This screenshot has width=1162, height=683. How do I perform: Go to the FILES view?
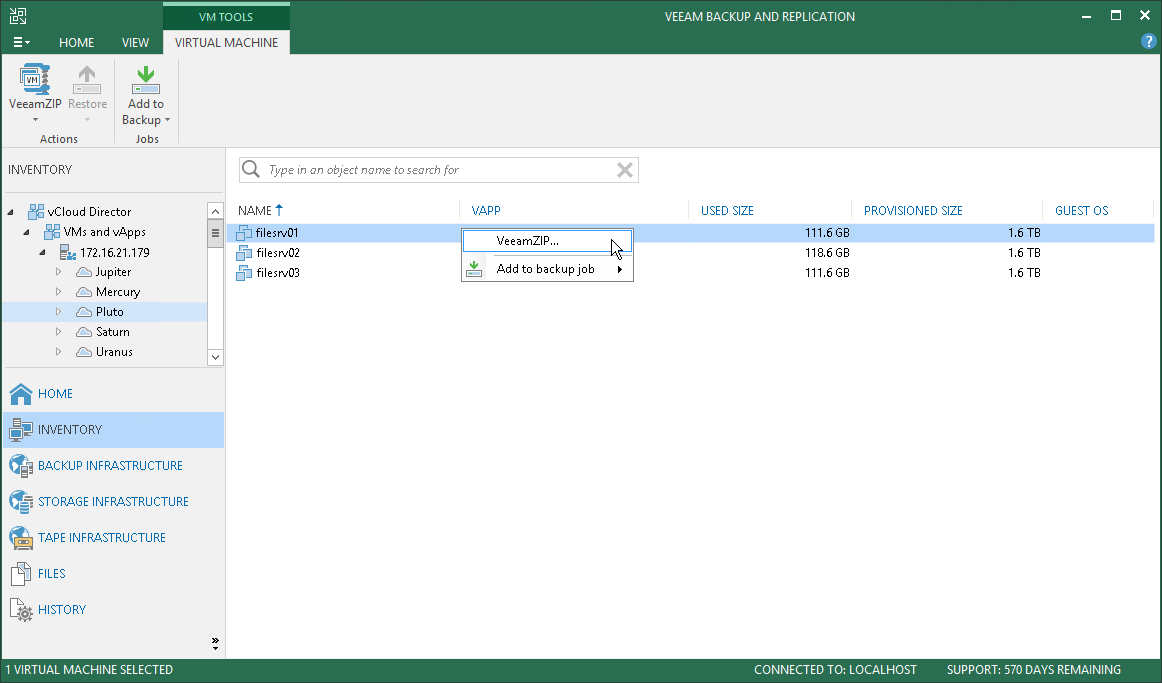[x=51, y=573]
